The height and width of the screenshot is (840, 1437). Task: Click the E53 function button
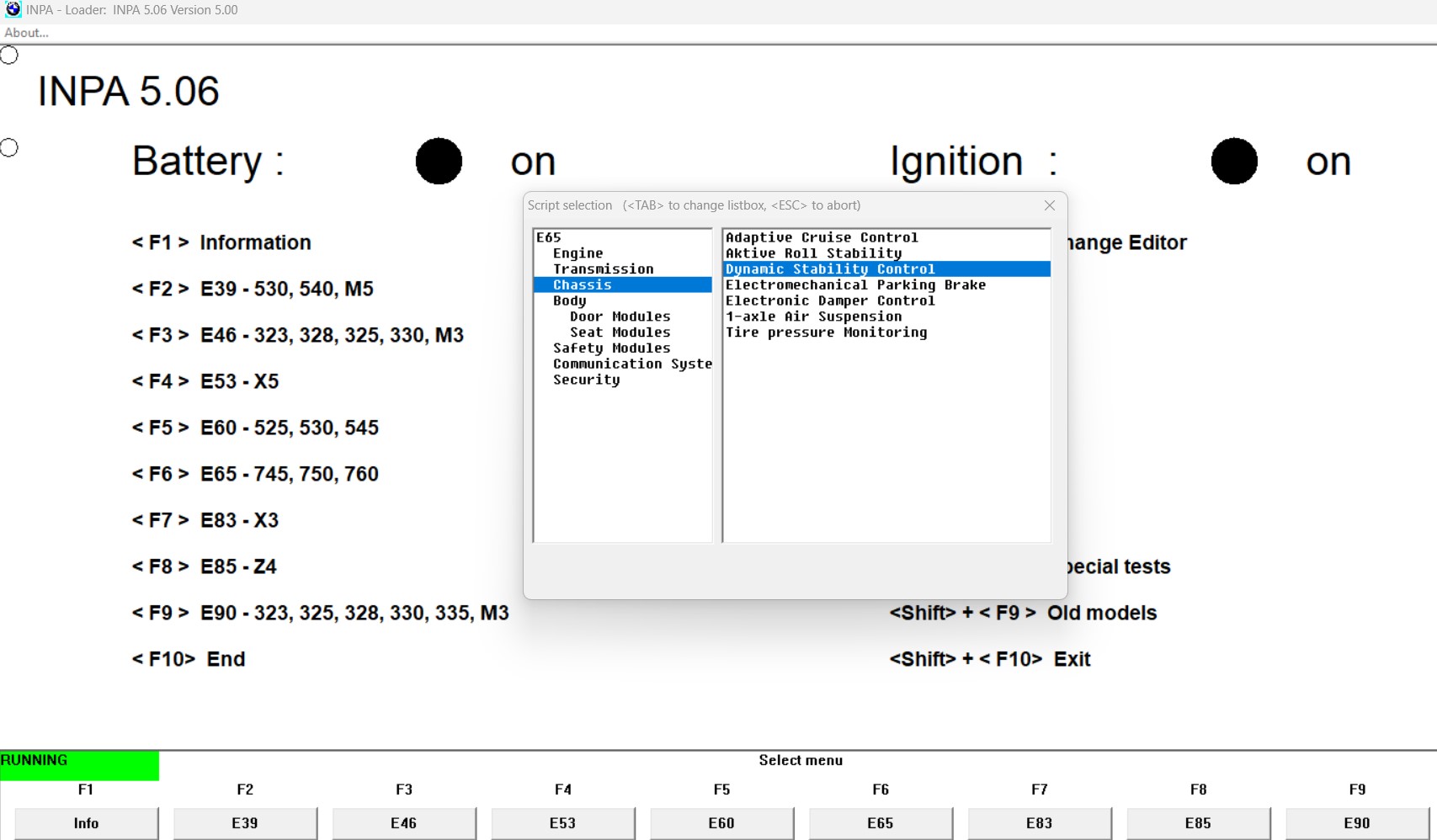click(x=562, y=823)
